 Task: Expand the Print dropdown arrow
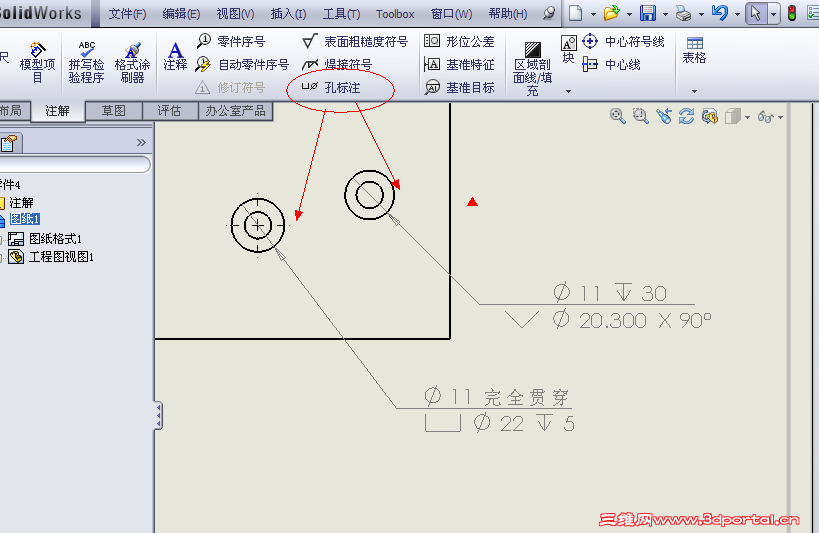(701, 15)
